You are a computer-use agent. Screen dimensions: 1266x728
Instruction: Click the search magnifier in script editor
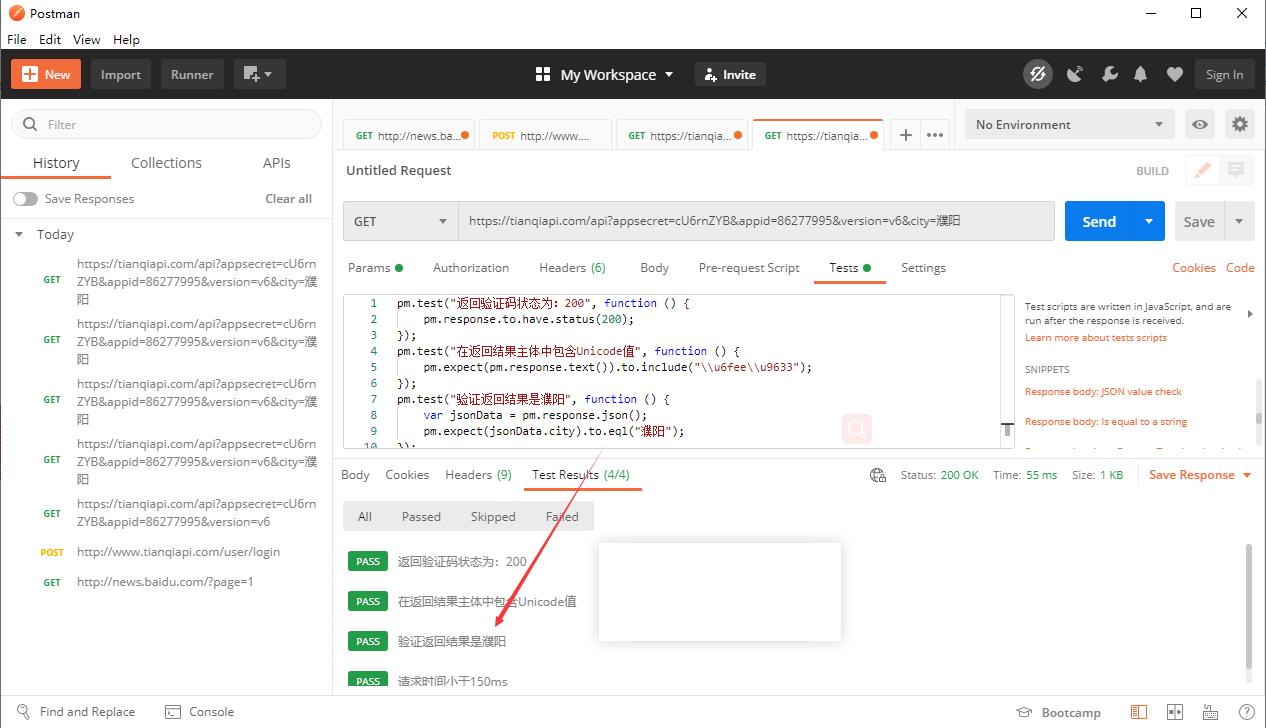tap(857, 430)
